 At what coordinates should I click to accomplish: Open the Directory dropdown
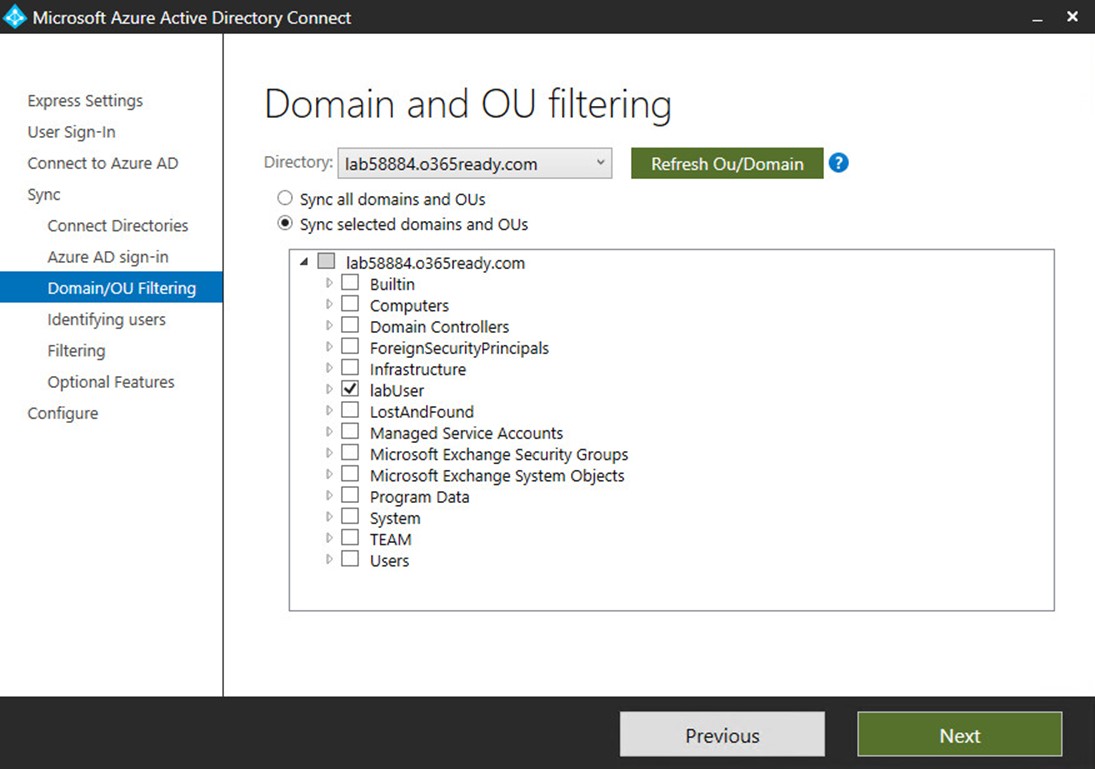(475, 163)
